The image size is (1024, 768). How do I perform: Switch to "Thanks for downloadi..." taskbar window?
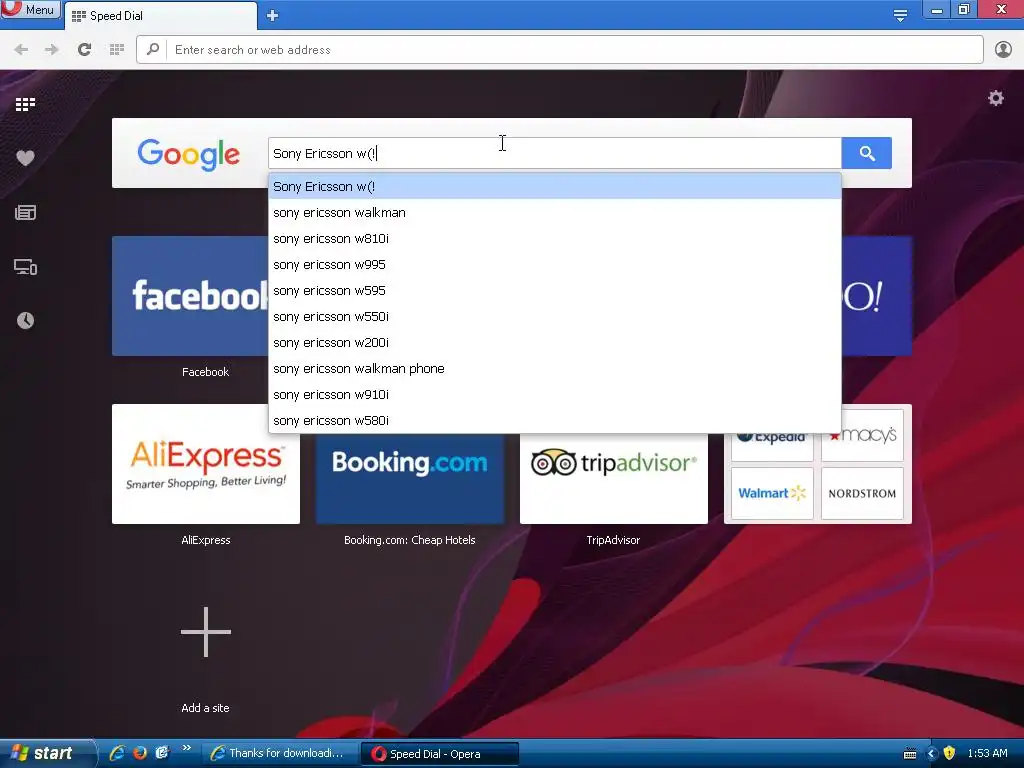click(279, 754)
